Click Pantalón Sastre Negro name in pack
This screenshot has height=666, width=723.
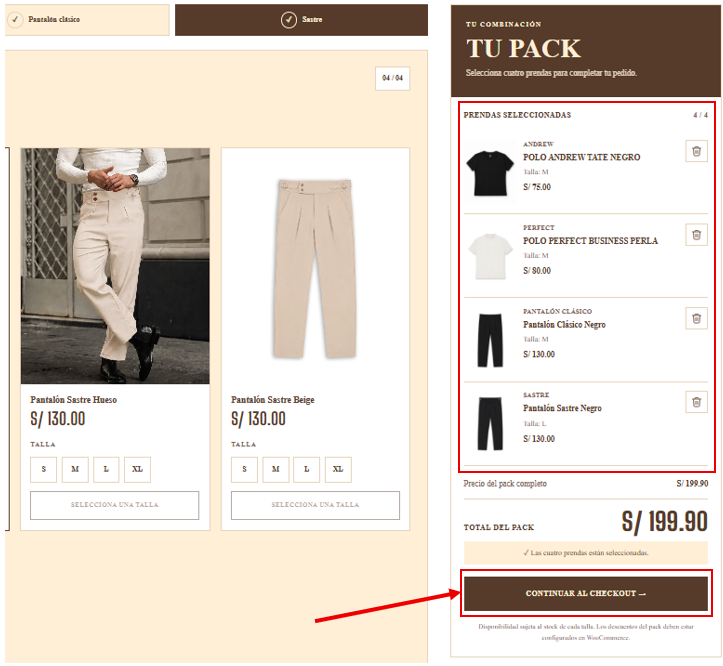(x=562, y=408)
